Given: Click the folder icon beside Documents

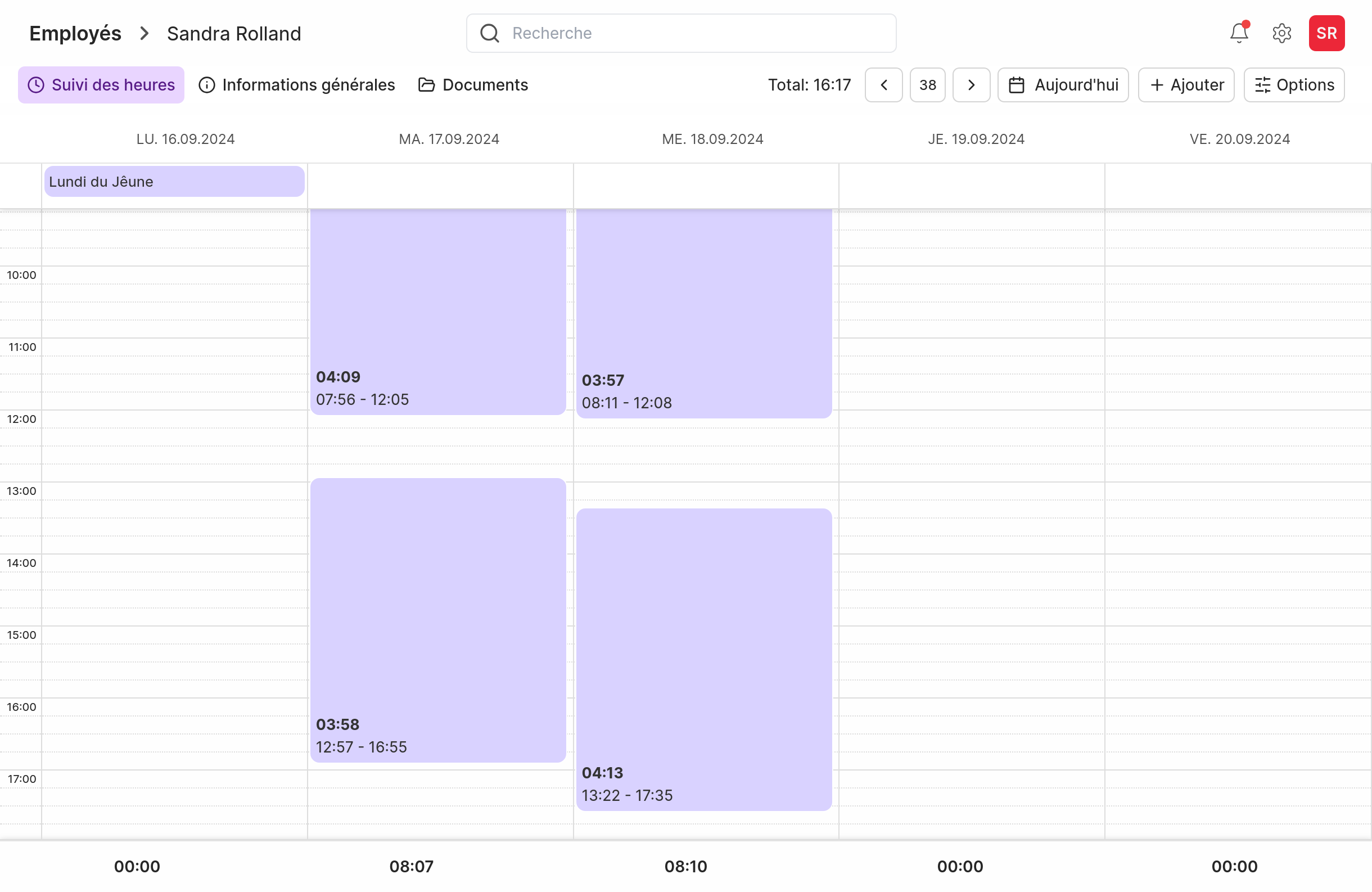Looking at the screenshot, I should (426, 85).
